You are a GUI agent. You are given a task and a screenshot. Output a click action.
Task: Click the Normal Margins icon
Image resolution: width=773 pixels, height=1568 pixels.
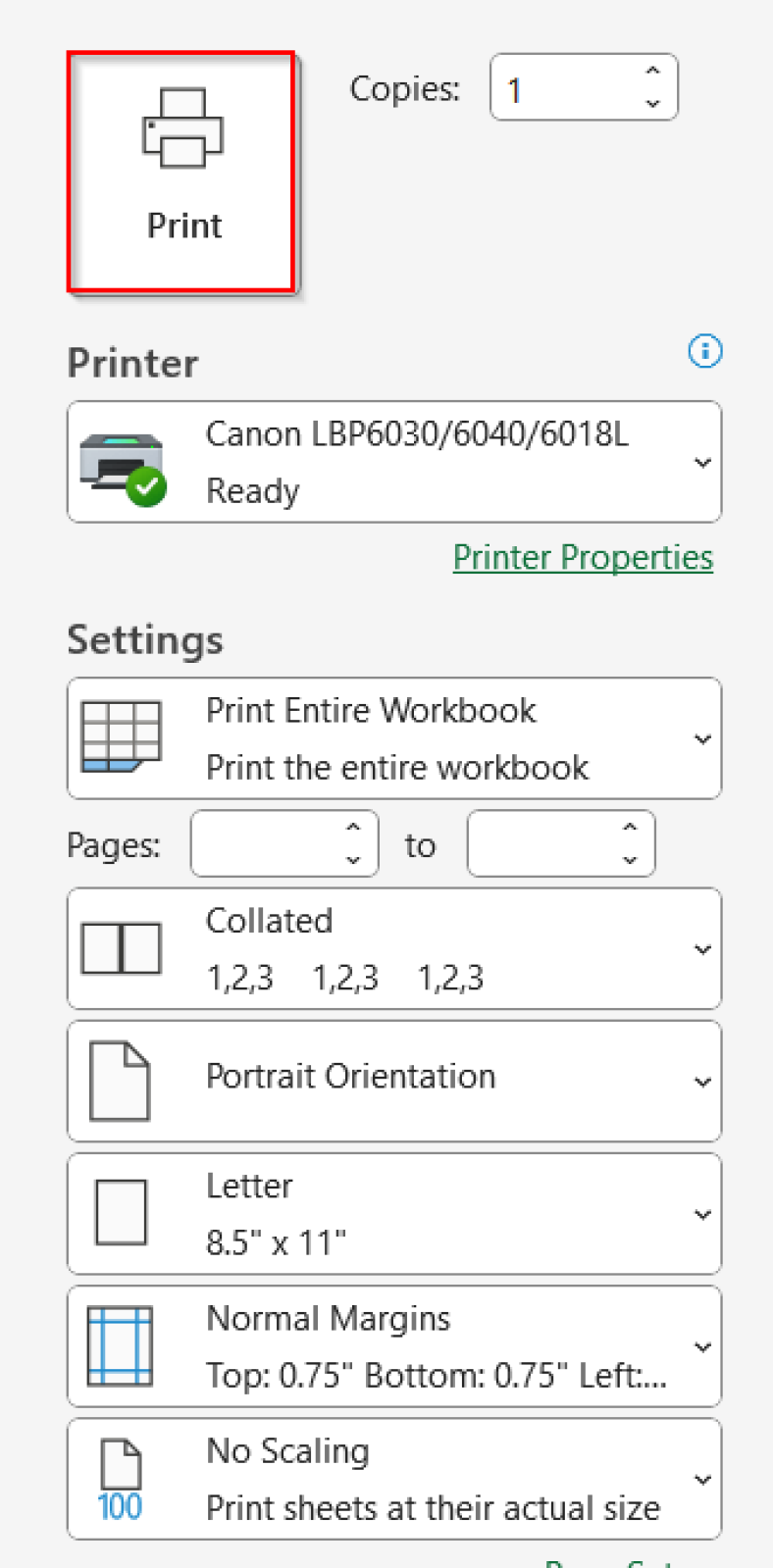pyautogui.click(x=120, y=1345)
